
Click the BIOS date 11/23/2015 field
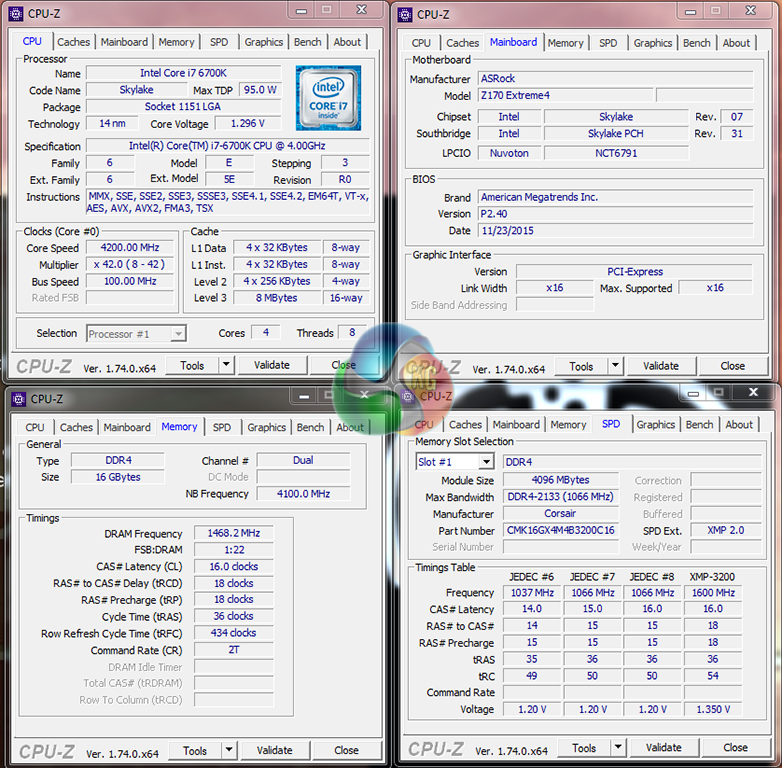(615, 231)
